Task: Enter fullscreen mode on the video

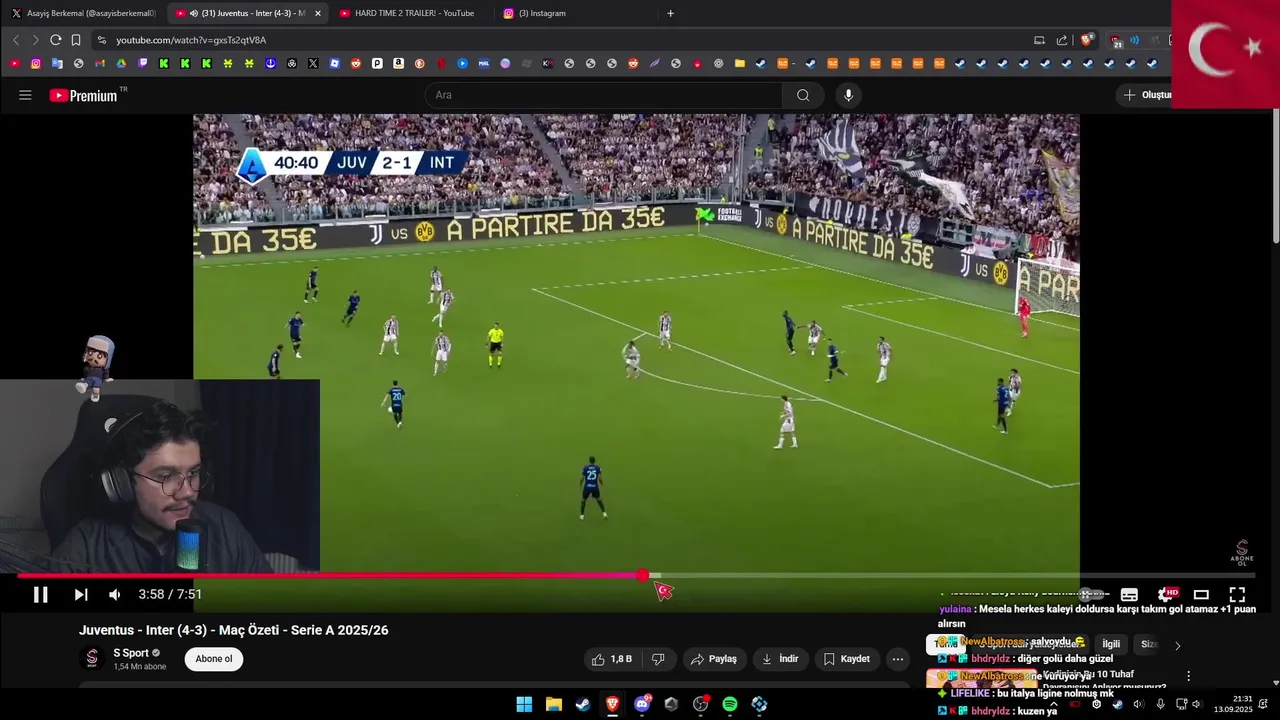Action: tap(1237, 594)
